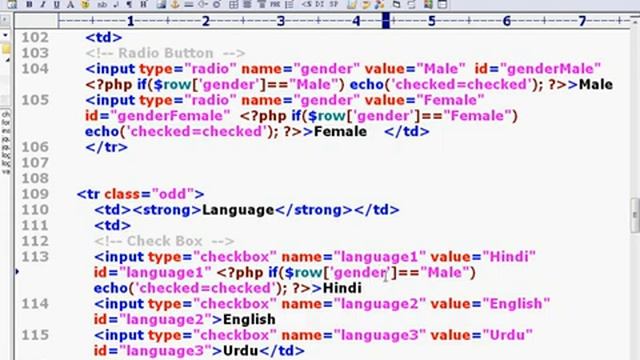Click the blue column marker on the ruler
The height and width of the screenshot is (360, 640).
(386, 20)
